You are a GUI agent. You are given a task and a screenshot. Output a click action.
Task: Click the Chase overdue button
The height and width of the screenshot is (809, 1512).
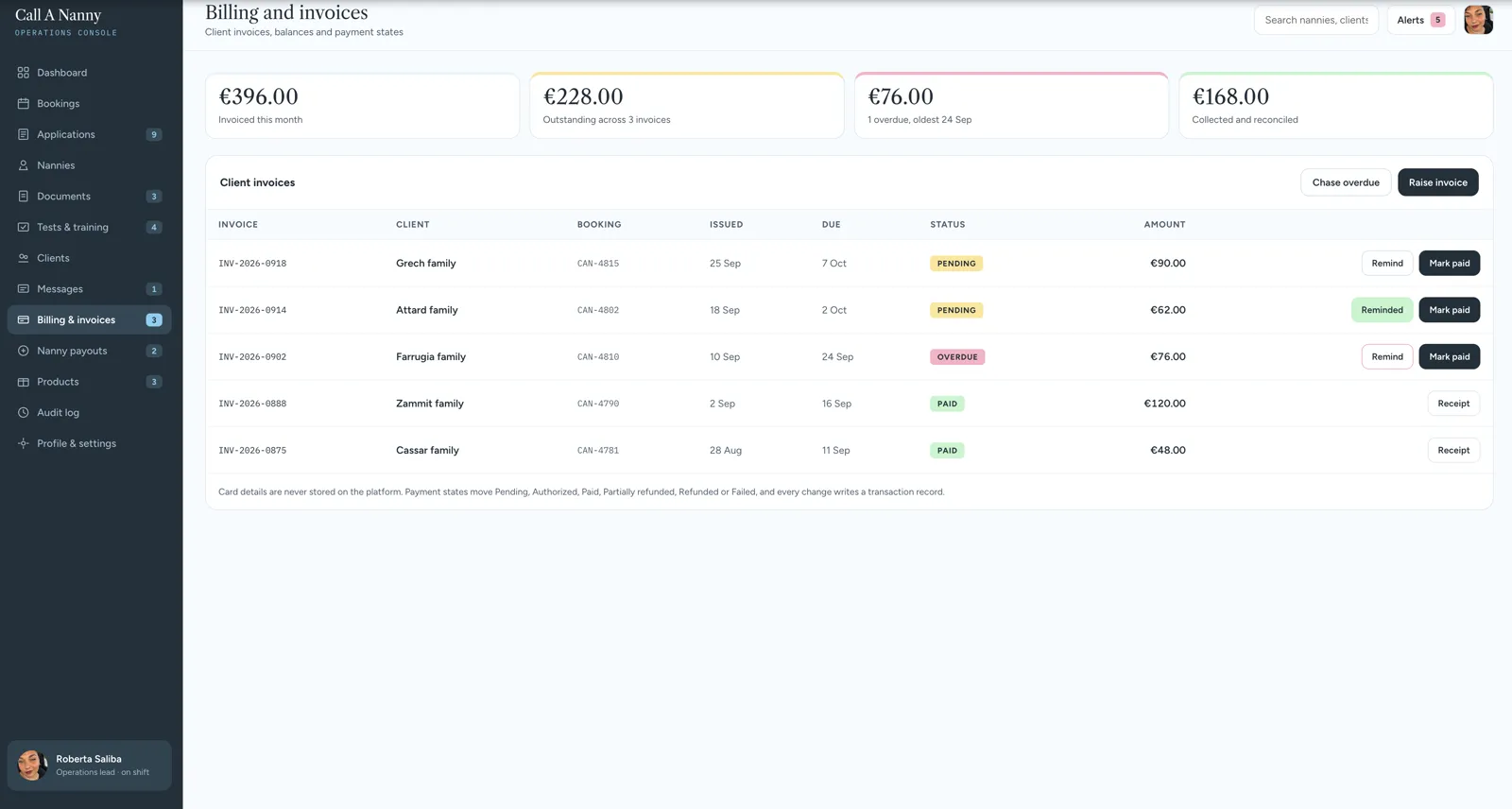(1346, 182)
